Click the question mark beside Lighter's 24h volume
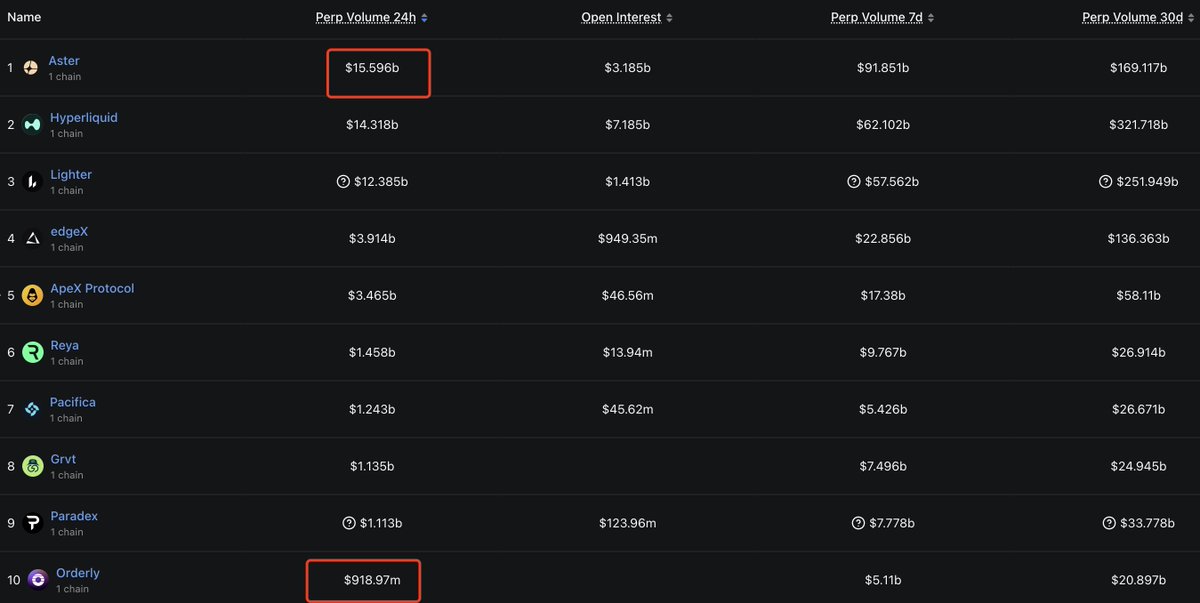This screenshot has height=603, width=1200. point(343,182)
